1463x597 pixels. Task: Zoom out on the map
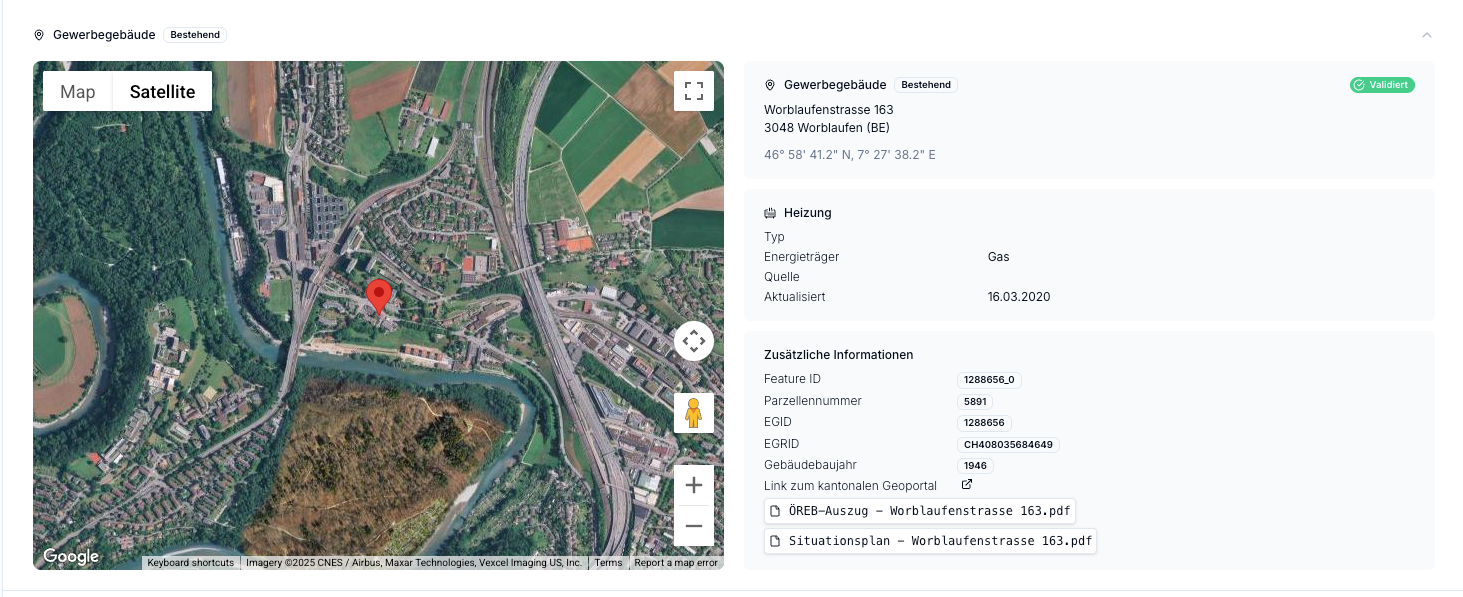point(693,526)
